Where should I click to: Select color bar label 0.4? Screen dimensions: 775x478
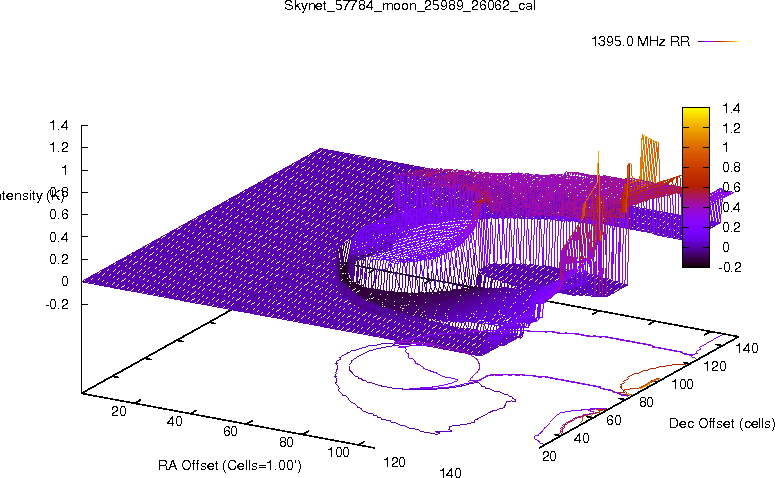[731, 207]
